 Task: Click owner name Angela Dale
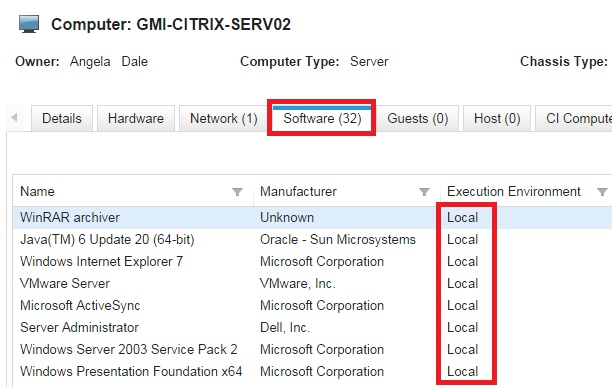coord(109,62)
